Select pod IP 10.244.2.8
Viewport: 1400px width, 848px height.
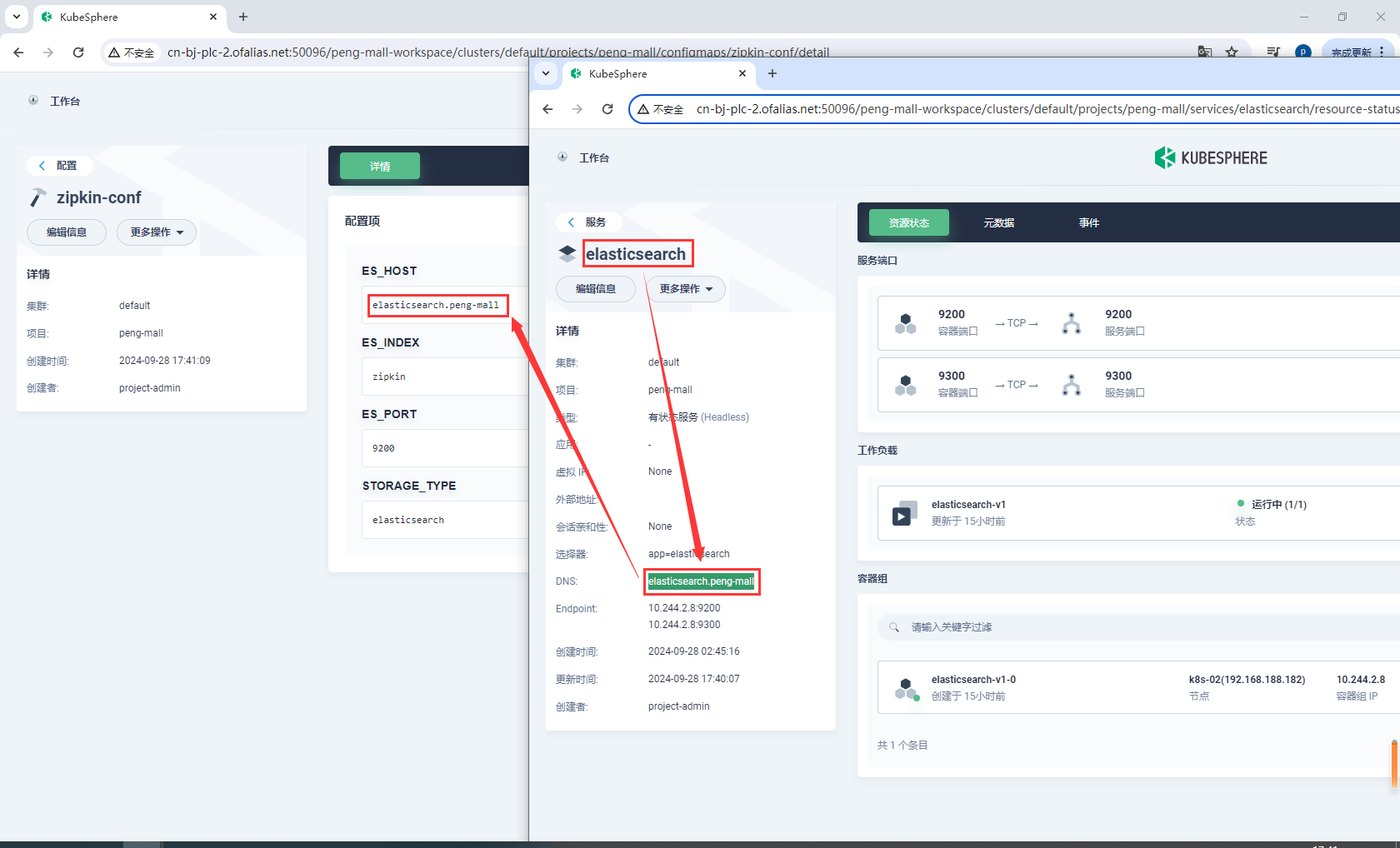click(1360, 680)
